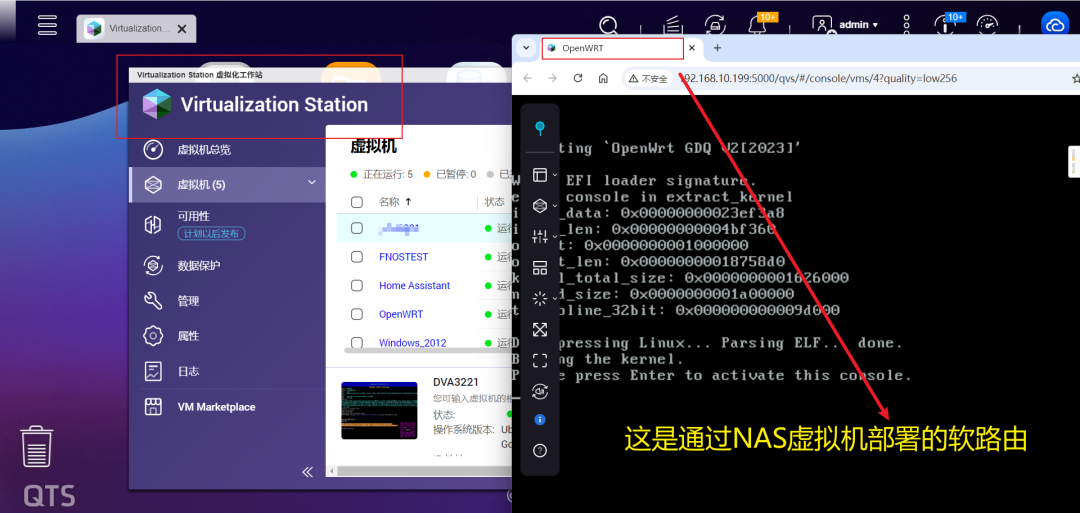Click the blue info icon in console toolbar
The height and width of the screenshot is (513, 1080).
[540, 419]
